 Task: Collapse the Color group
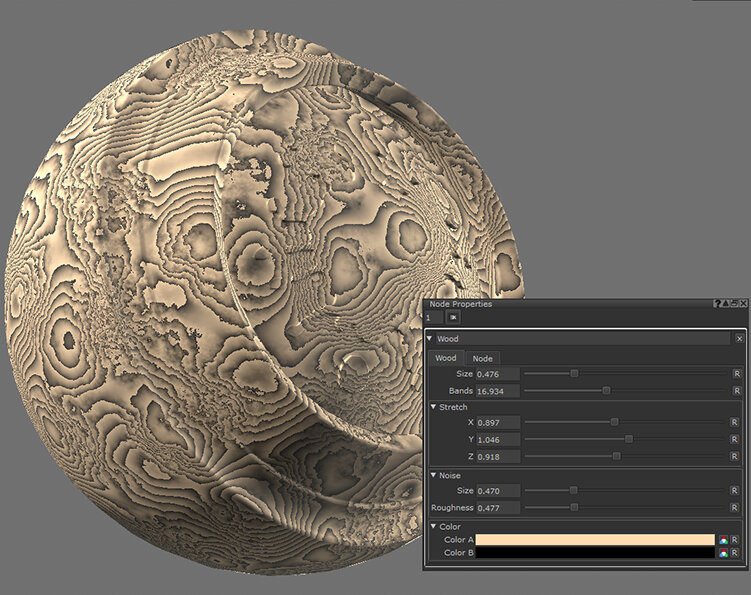click(433, 526)
